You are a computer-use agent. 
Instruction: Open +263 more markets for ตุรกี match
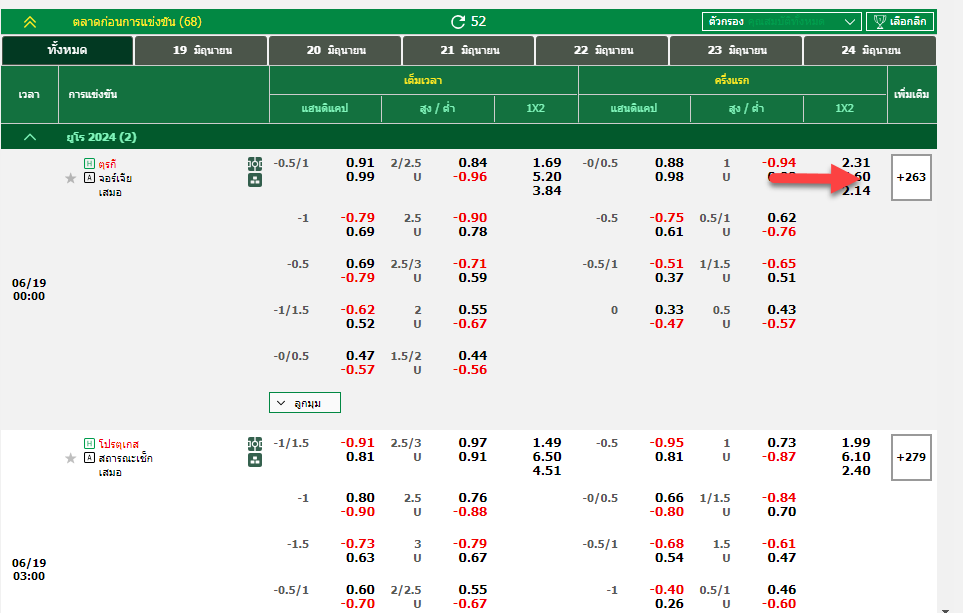(x=911, y=178)
